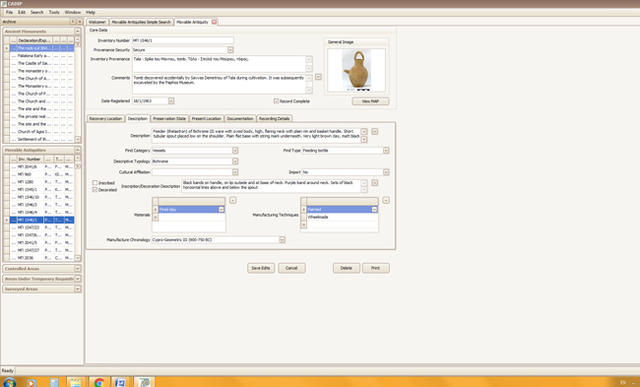Image resolution: width=640 pixels, height=387 pixels.
Task: Click the expand button beside the Comments field
Action: point(318,77)
